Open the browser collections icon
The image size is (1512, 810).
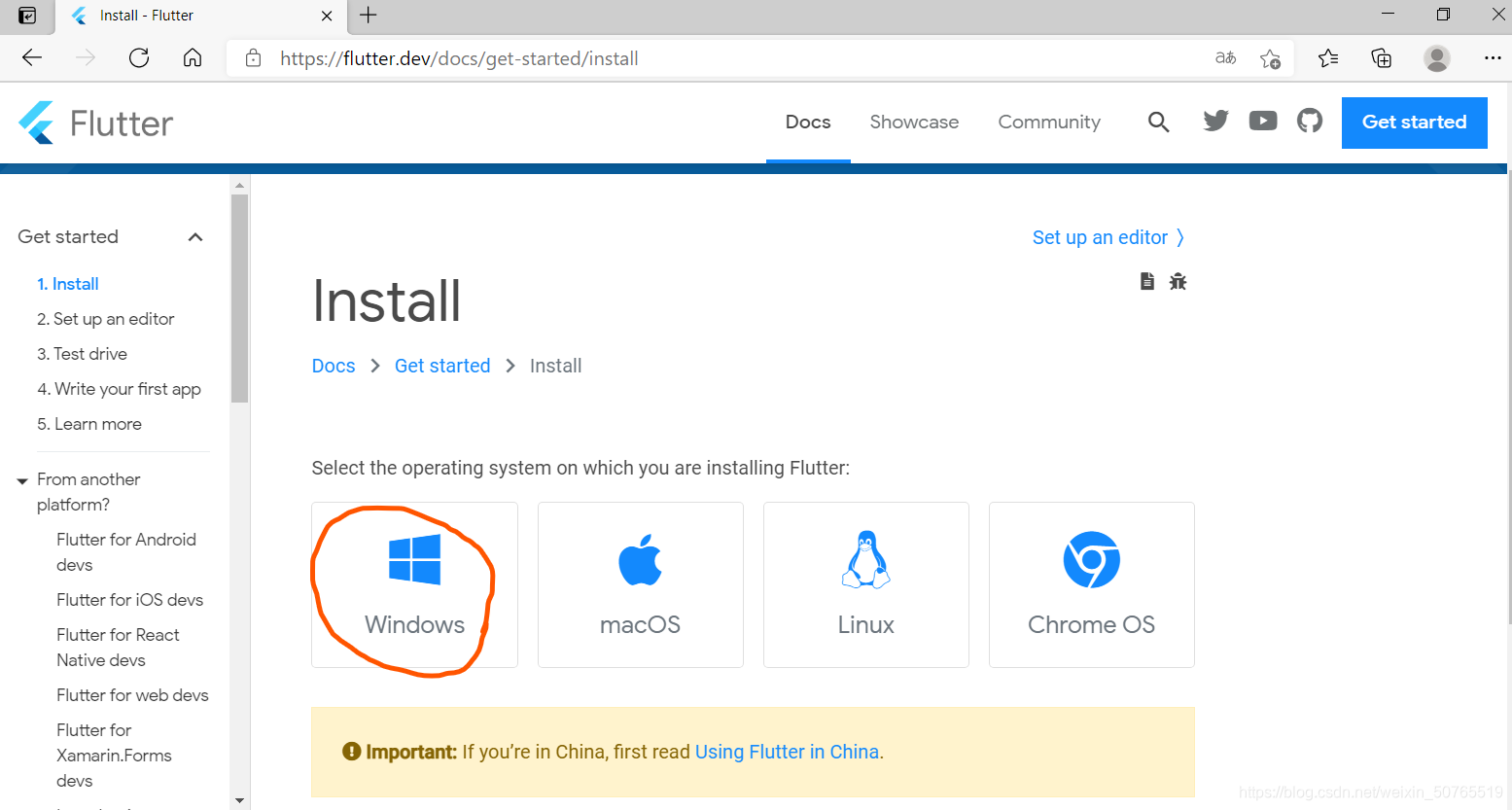1382,58
